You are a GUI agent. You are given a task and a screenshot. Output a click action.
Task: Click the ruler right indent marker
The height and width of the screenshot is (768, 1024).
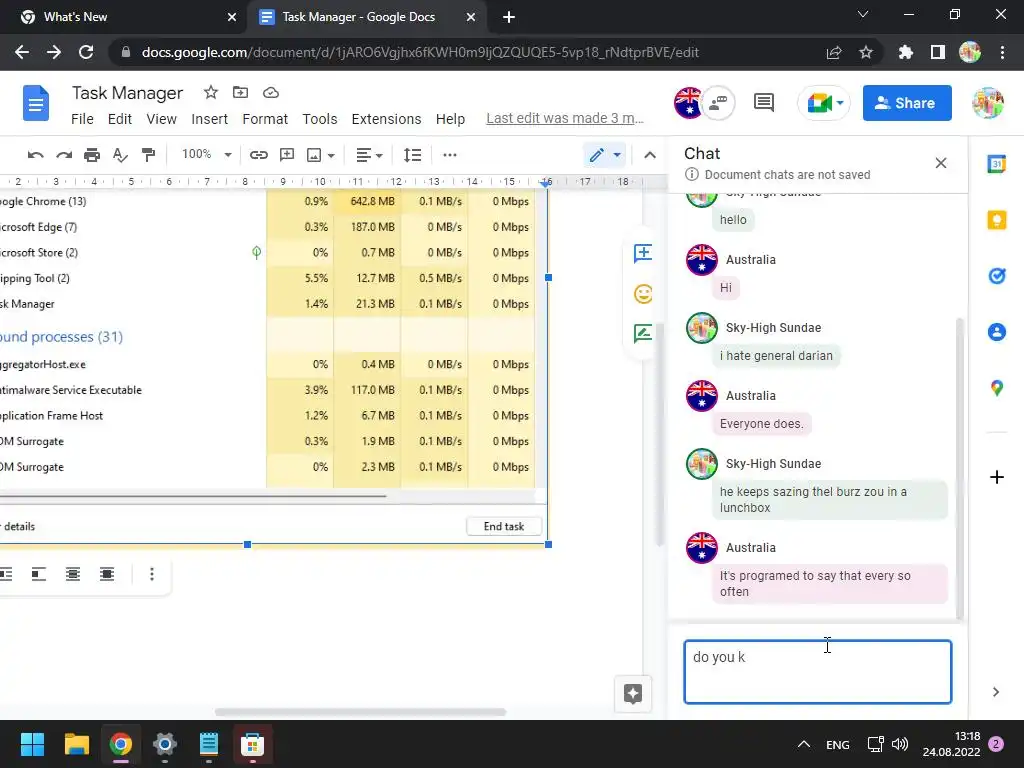point(546,183)
